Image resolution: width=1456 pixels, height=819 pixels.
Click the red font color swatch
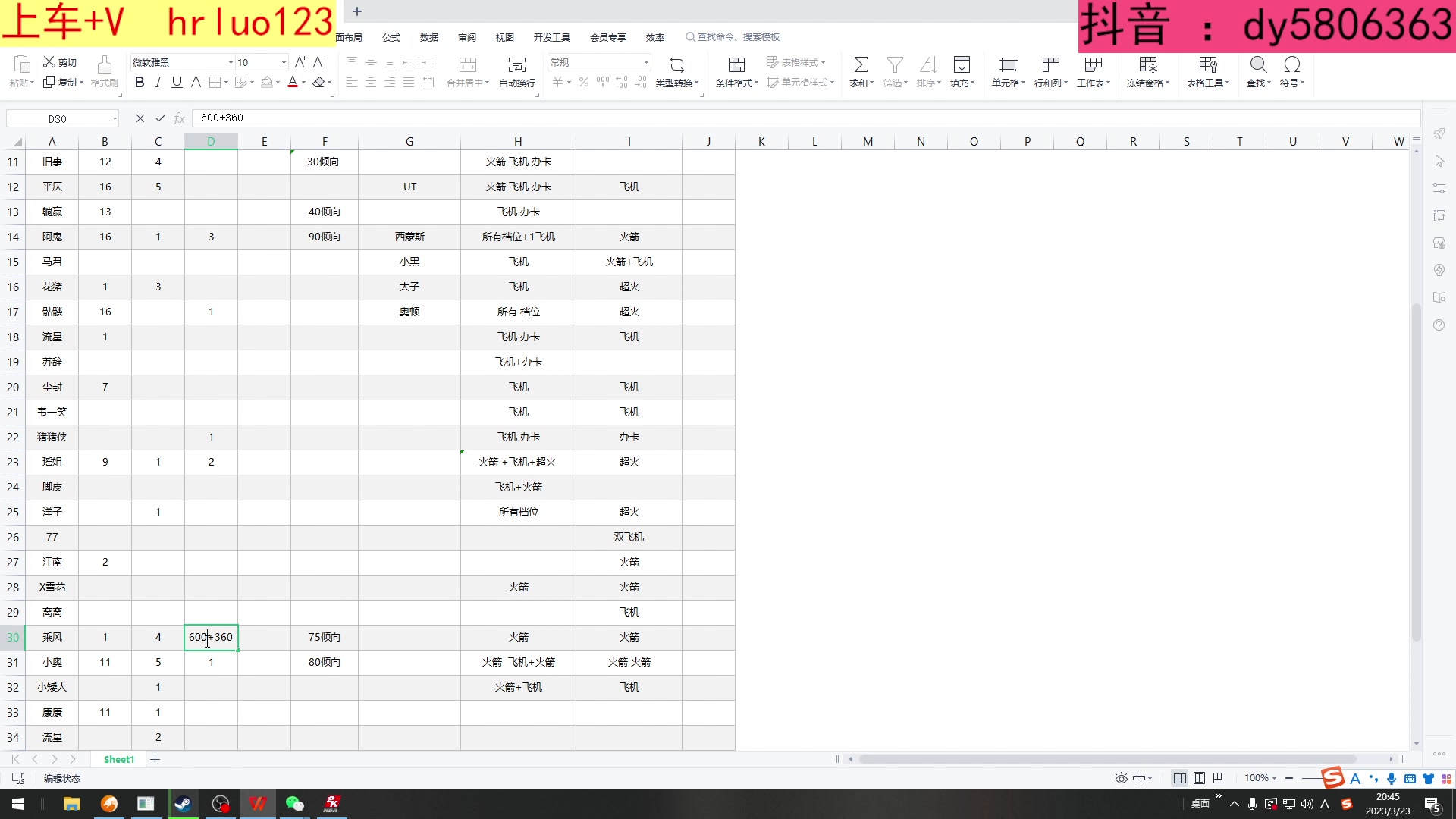[293, 82]
